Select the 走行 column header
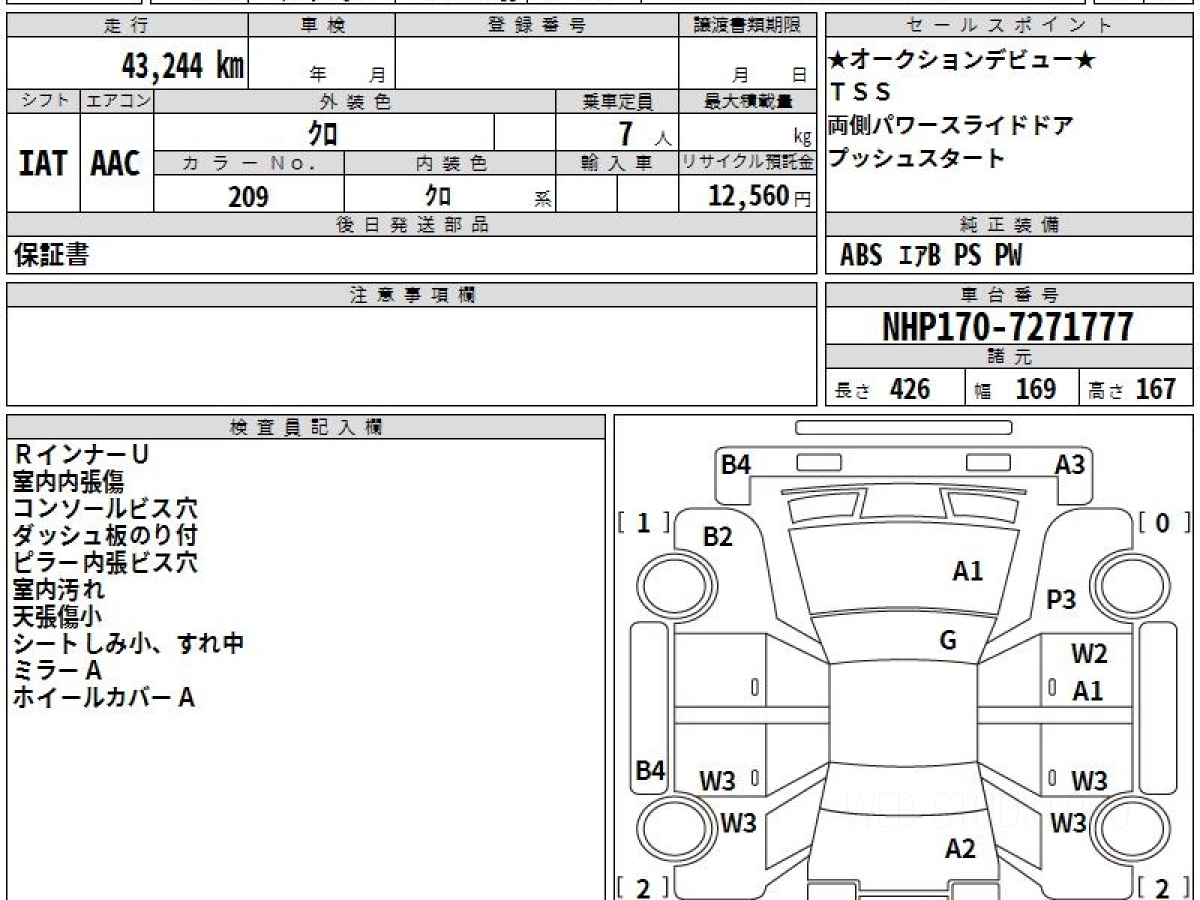 coord(126,26)
